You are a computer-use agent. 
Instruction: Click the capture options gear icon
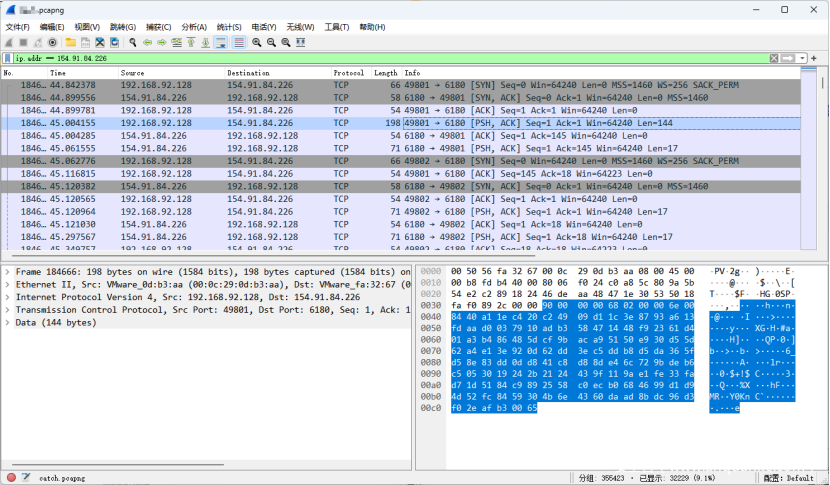tap(51, 43)
